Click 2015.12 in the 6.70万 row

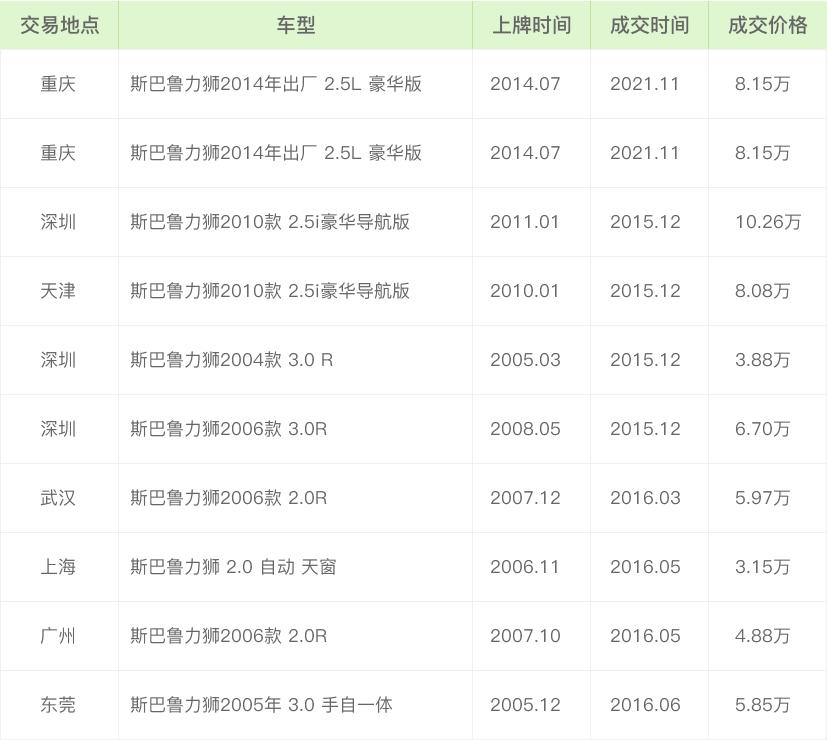pos(645,429)
